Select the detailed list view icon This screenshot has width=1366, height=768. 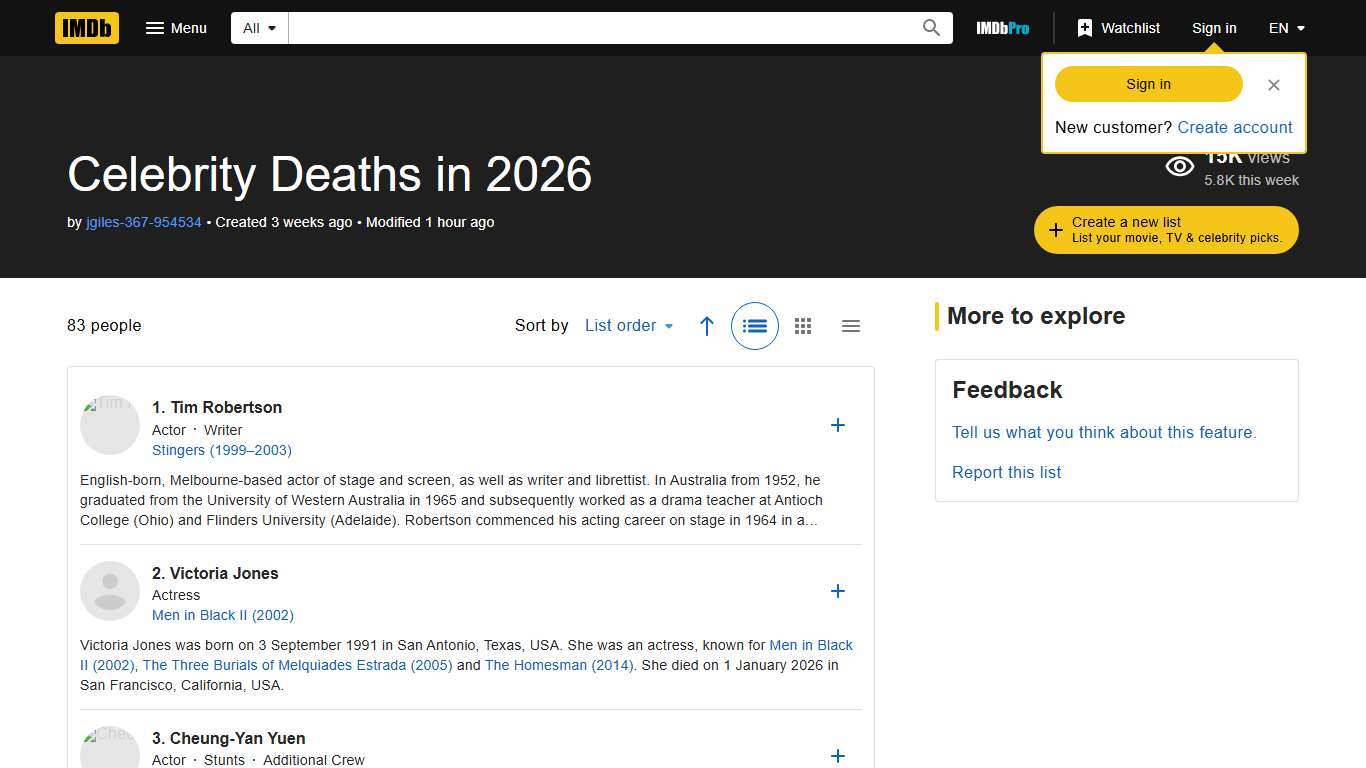[755, 325]
